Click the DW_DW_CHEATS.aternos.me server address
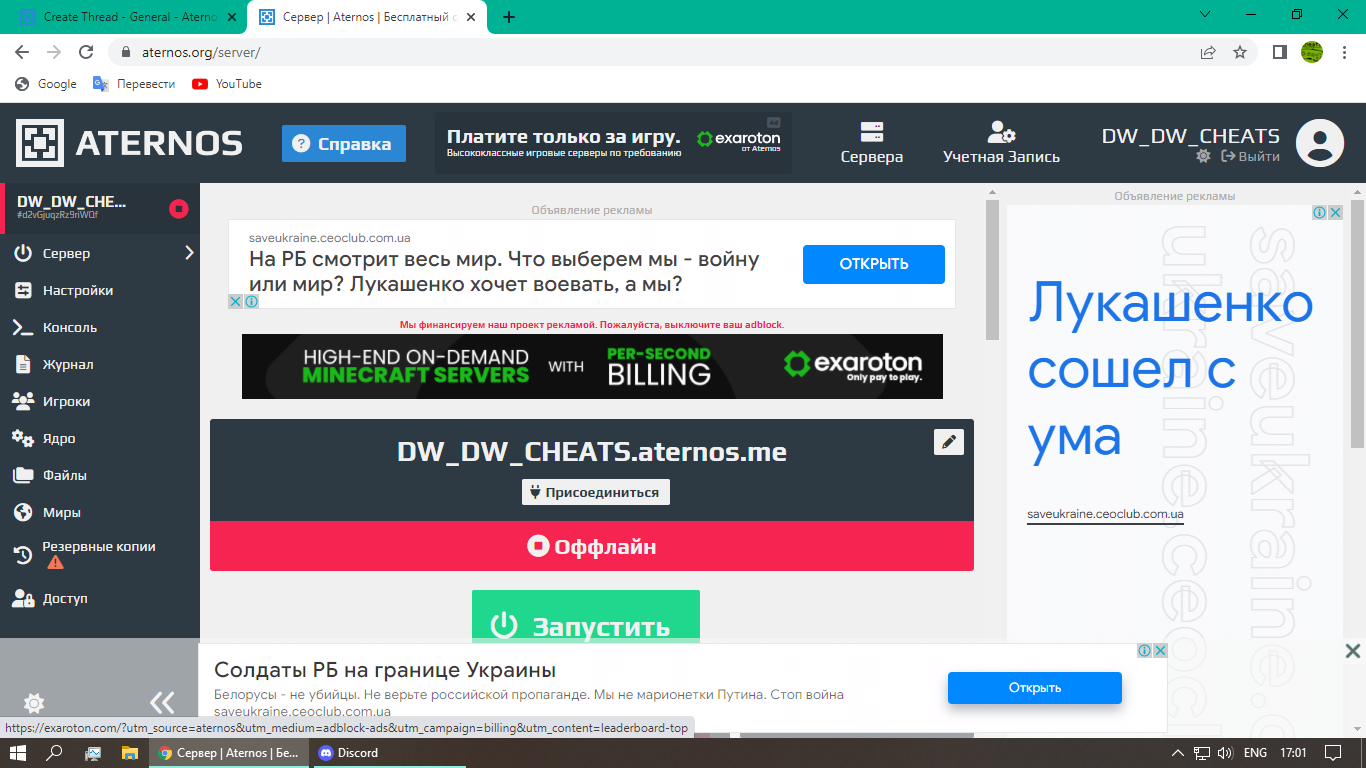This screenshot has width=1366, height=768. pyautogui.click(x=592, y=452)
